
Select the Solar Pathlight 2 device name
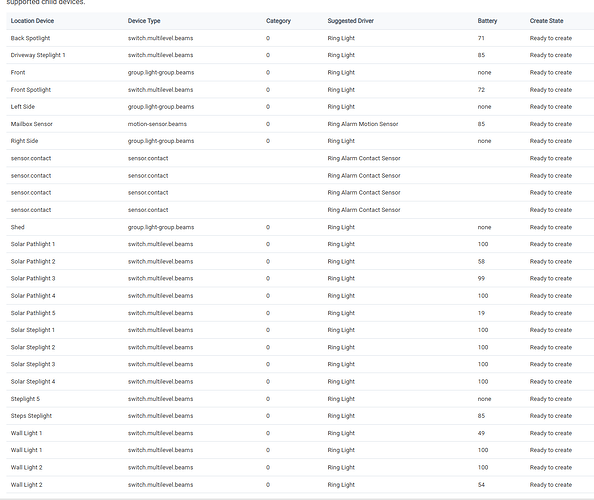click(33, 261)
